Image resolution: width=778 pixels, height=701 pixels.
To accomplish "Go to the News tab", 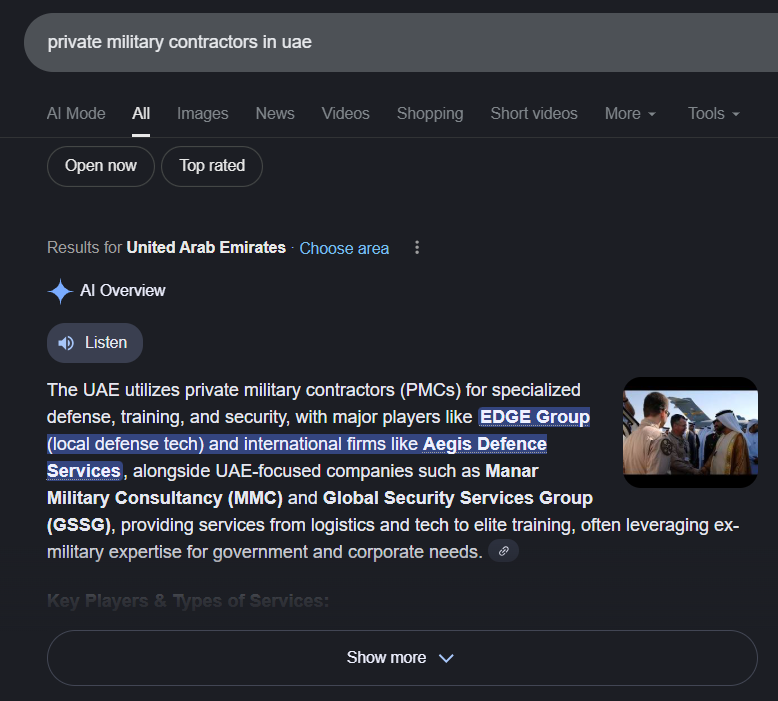I will tap(275, 114).
